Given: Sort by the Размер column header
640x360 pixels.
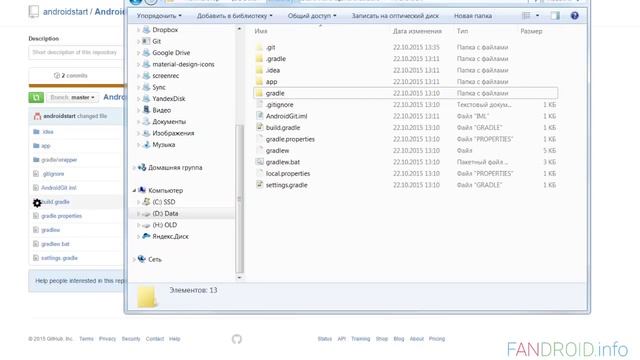Looking at the screenshot, I should click(531, 31).
